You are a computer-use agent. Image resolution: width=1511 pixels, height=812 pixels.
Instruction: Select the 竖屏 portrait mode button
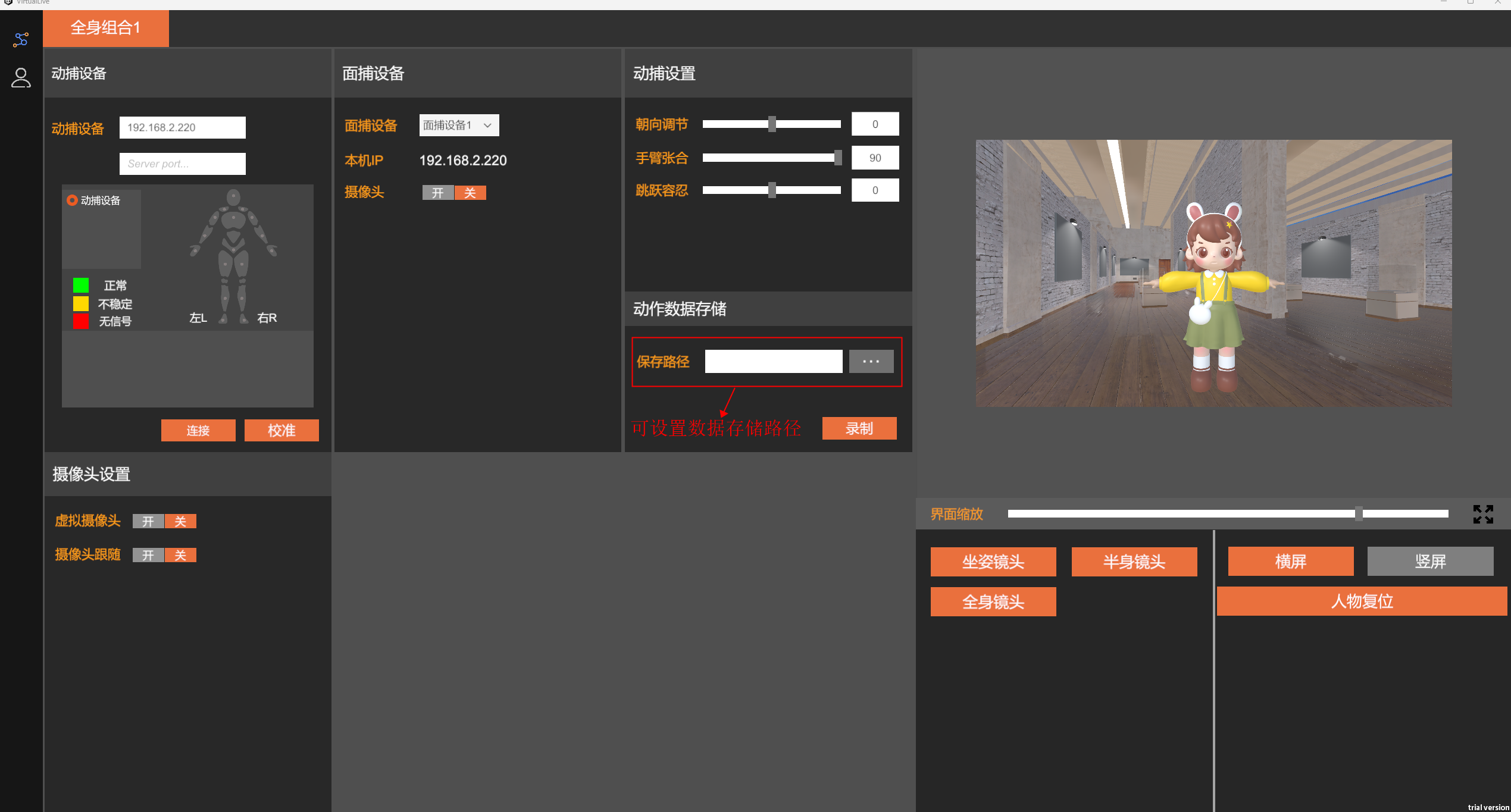[x=1429, y=562]
